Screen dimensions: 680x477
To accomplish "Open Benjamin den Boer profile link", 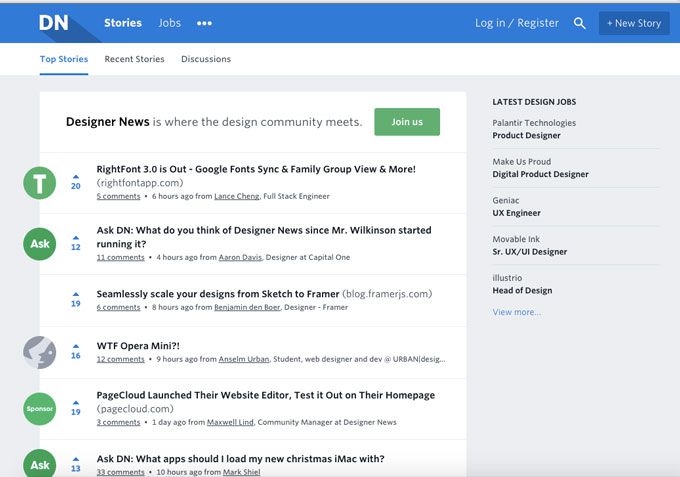I will point(247,307).
